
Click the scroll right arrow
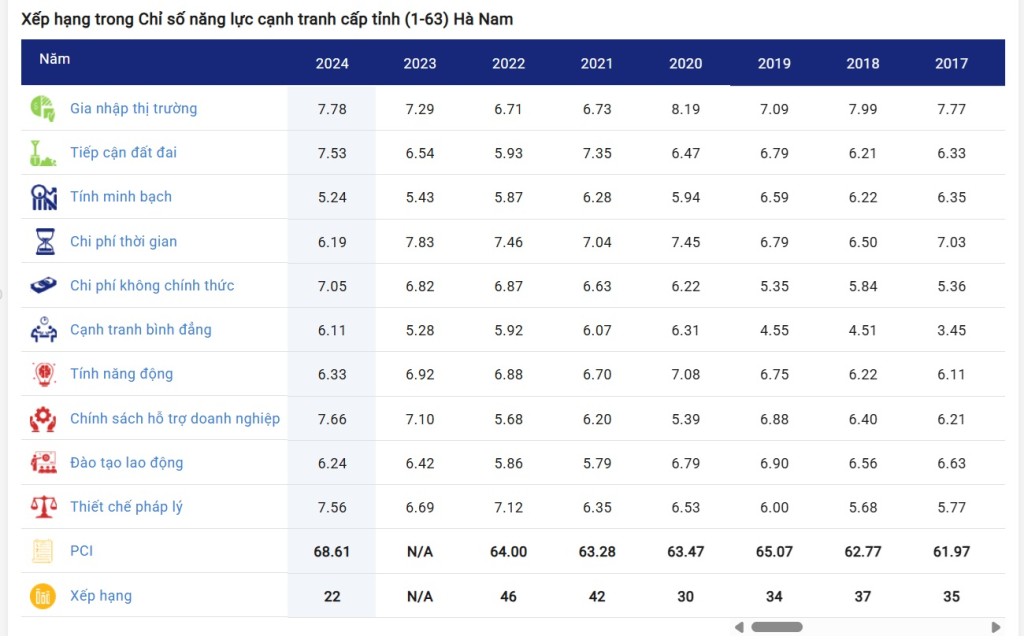[995, 627]
